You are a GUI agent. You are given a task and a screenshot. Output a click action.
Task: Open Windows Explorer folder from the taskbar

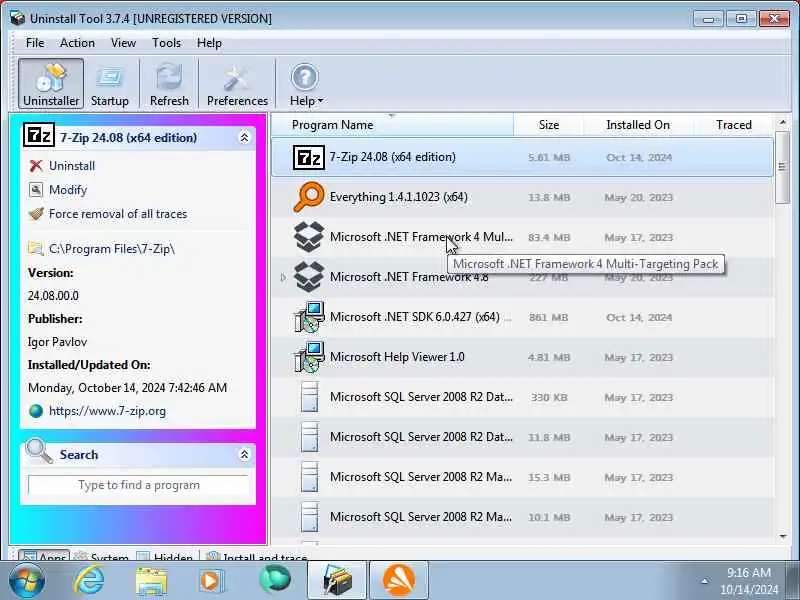151,581
